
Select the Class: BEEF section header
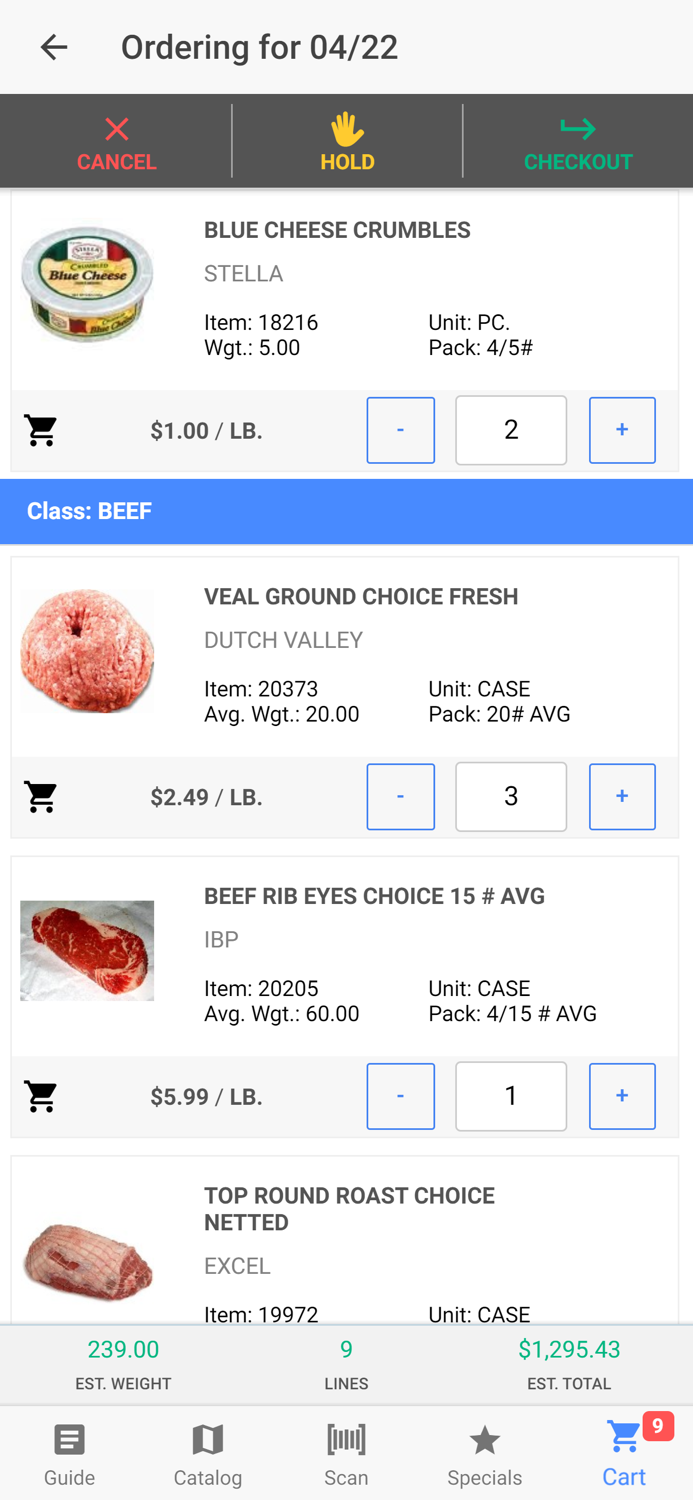pyautogui.click(x=346, y=511)
